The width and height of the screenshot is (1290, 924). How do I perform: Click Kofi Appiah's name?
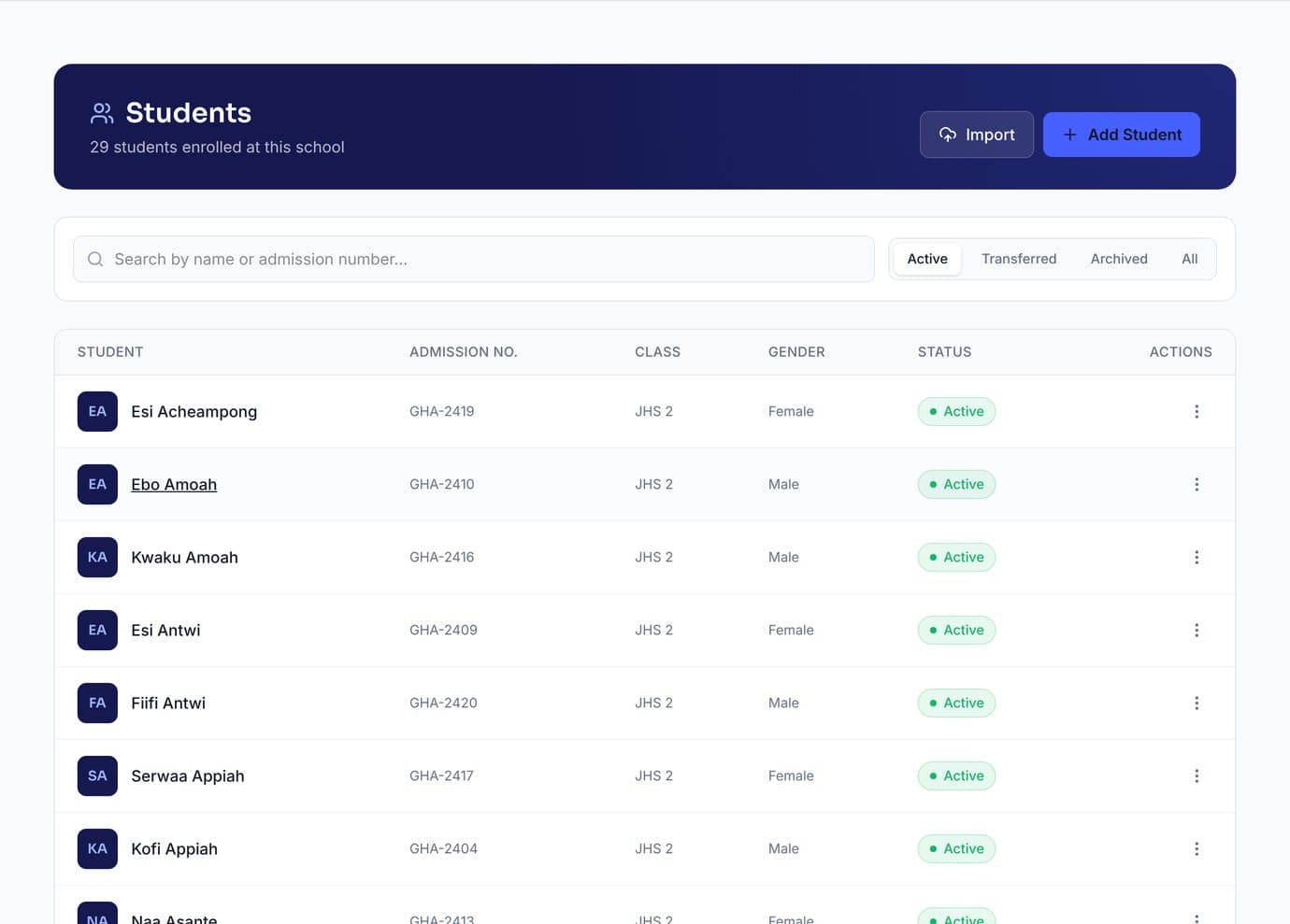(x=174, y=849)
